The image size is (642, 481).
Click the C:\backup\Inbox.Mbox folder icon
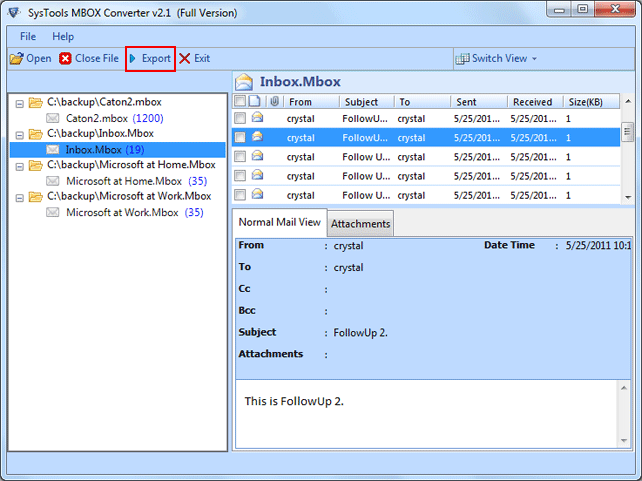[36, 133]
